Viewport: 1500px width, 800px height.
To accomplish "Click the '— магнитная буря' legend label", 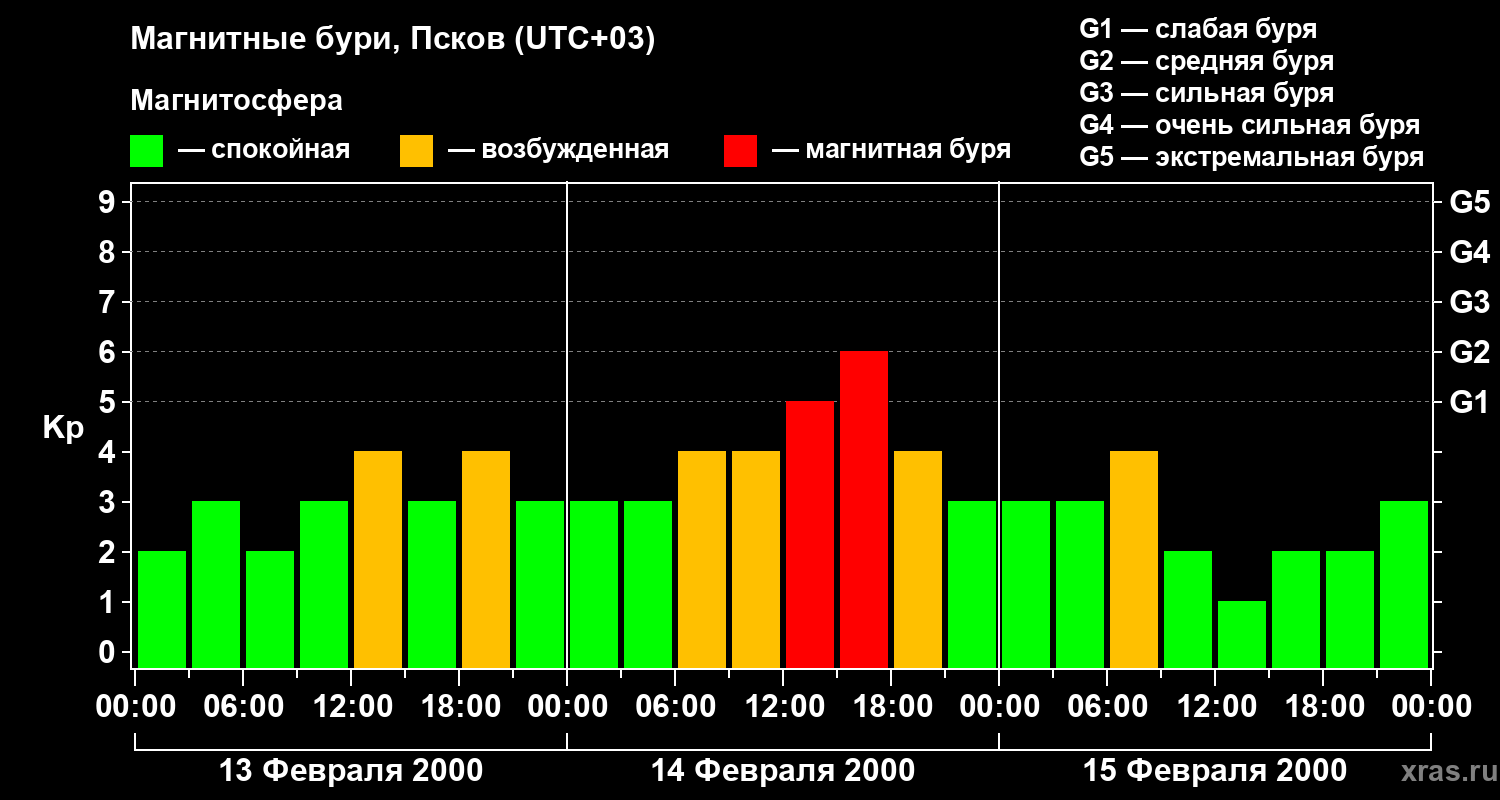I will [x=892, y=150].
